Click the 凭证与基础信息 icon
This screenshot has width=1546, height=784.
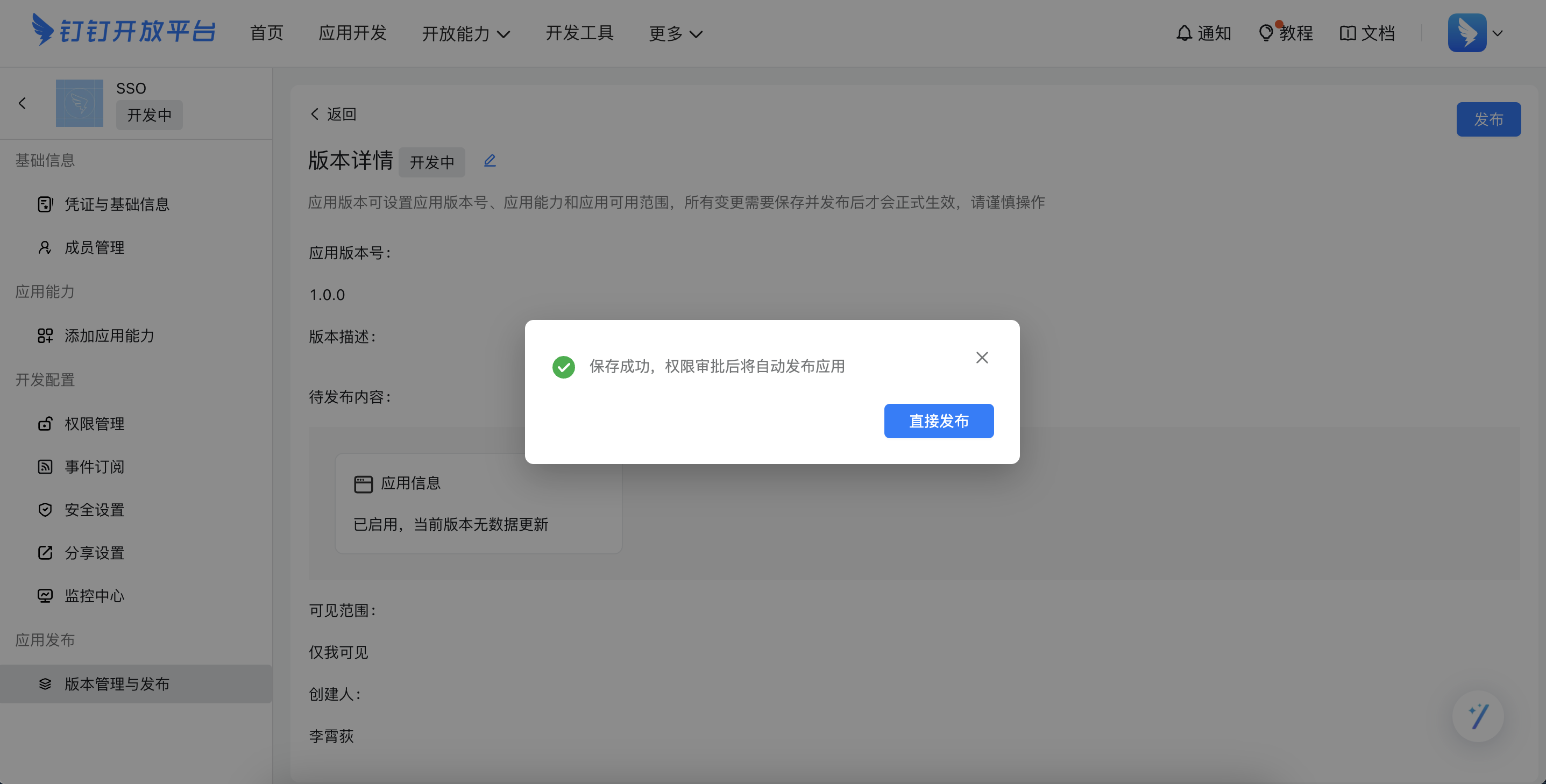pyautogui.click(x=45, y=204)
